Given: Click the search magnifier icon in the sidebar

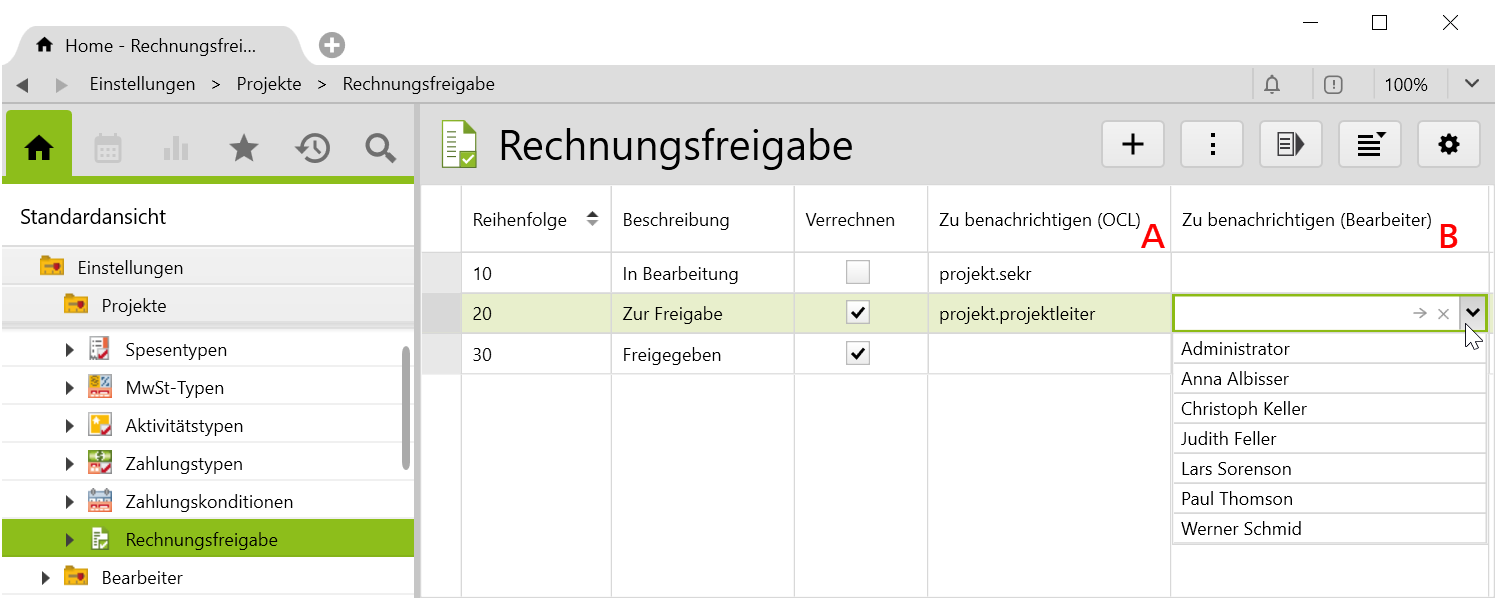Looking at the screenshot, I should coord(380,149).
